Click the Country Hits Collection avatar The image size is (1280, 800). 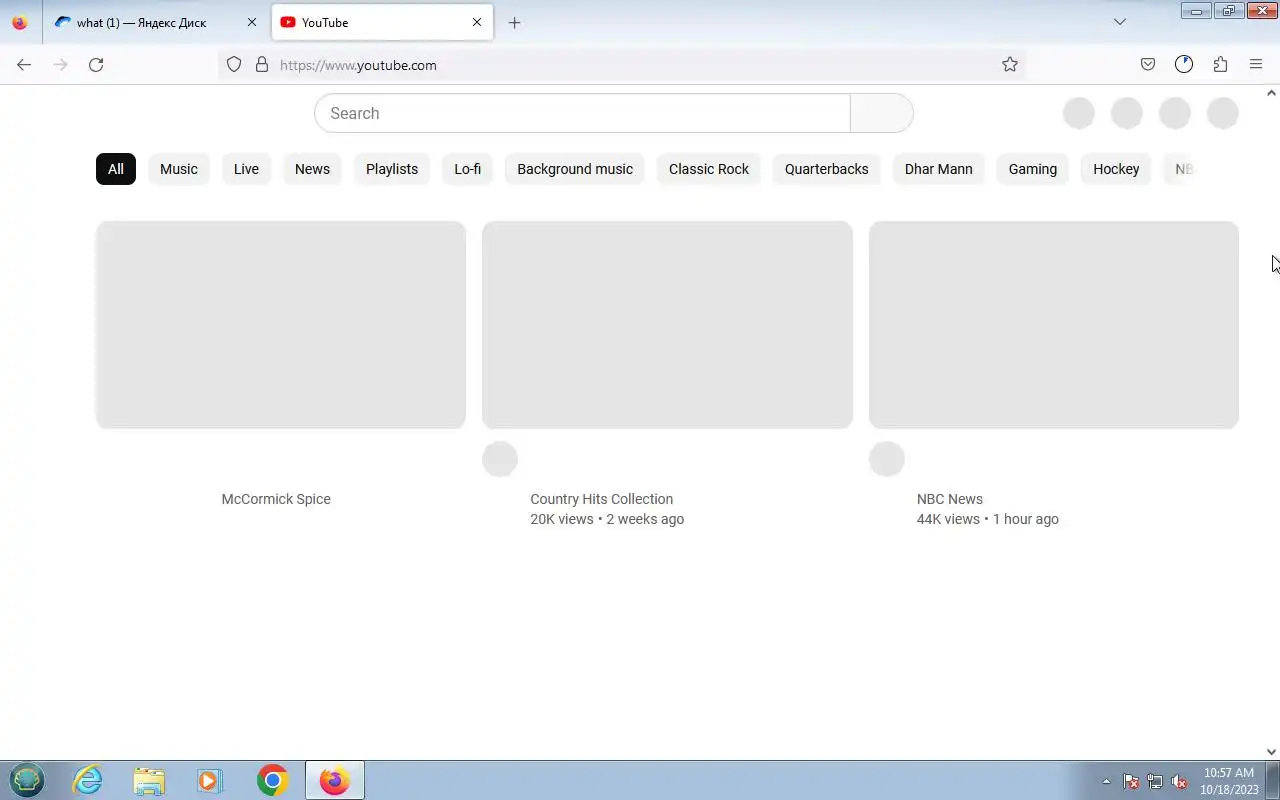(x=500, y=459)
